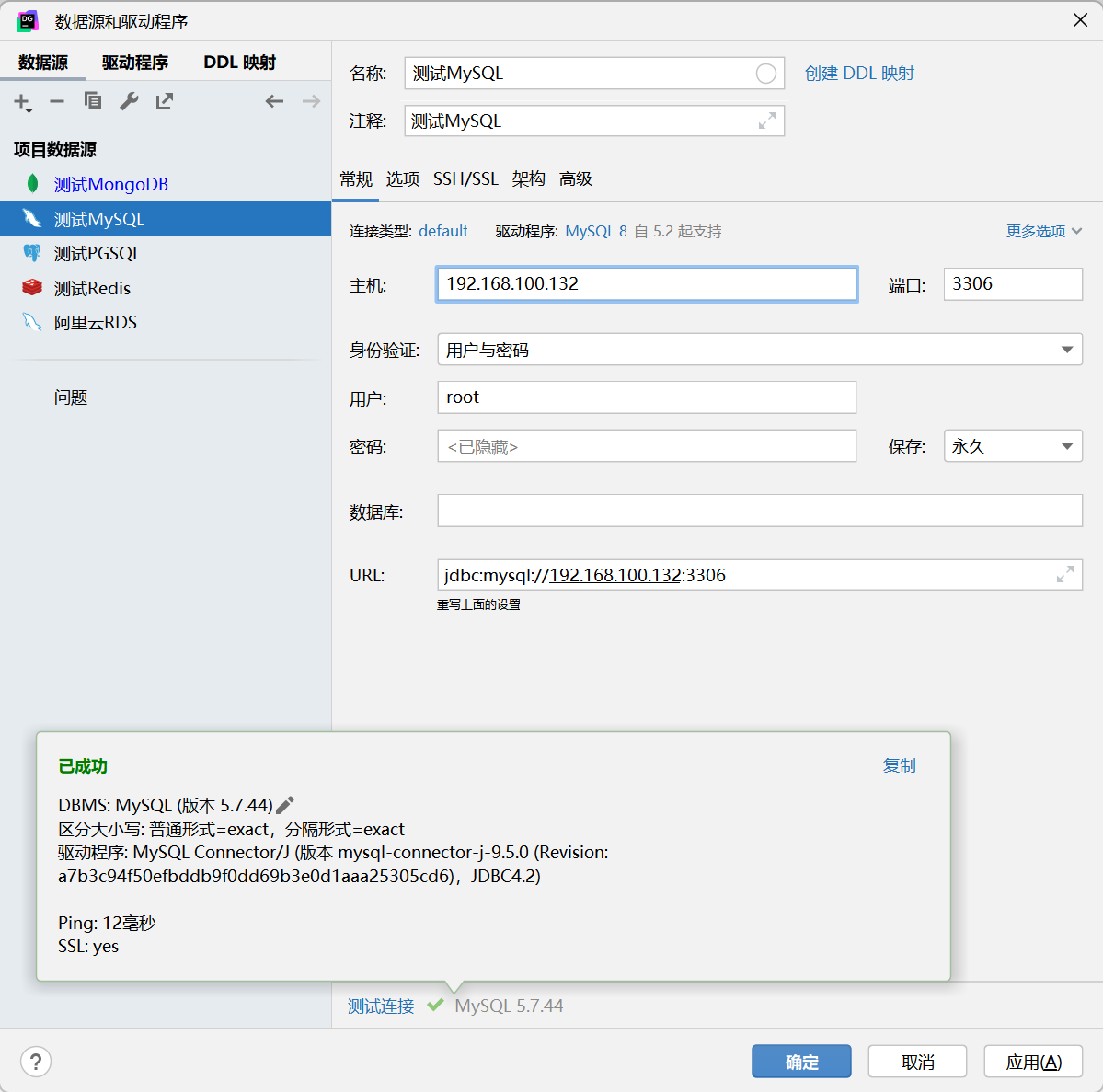1103x1092 pixels.
Task: Click the 密码 password field
Action: (647, 446)
